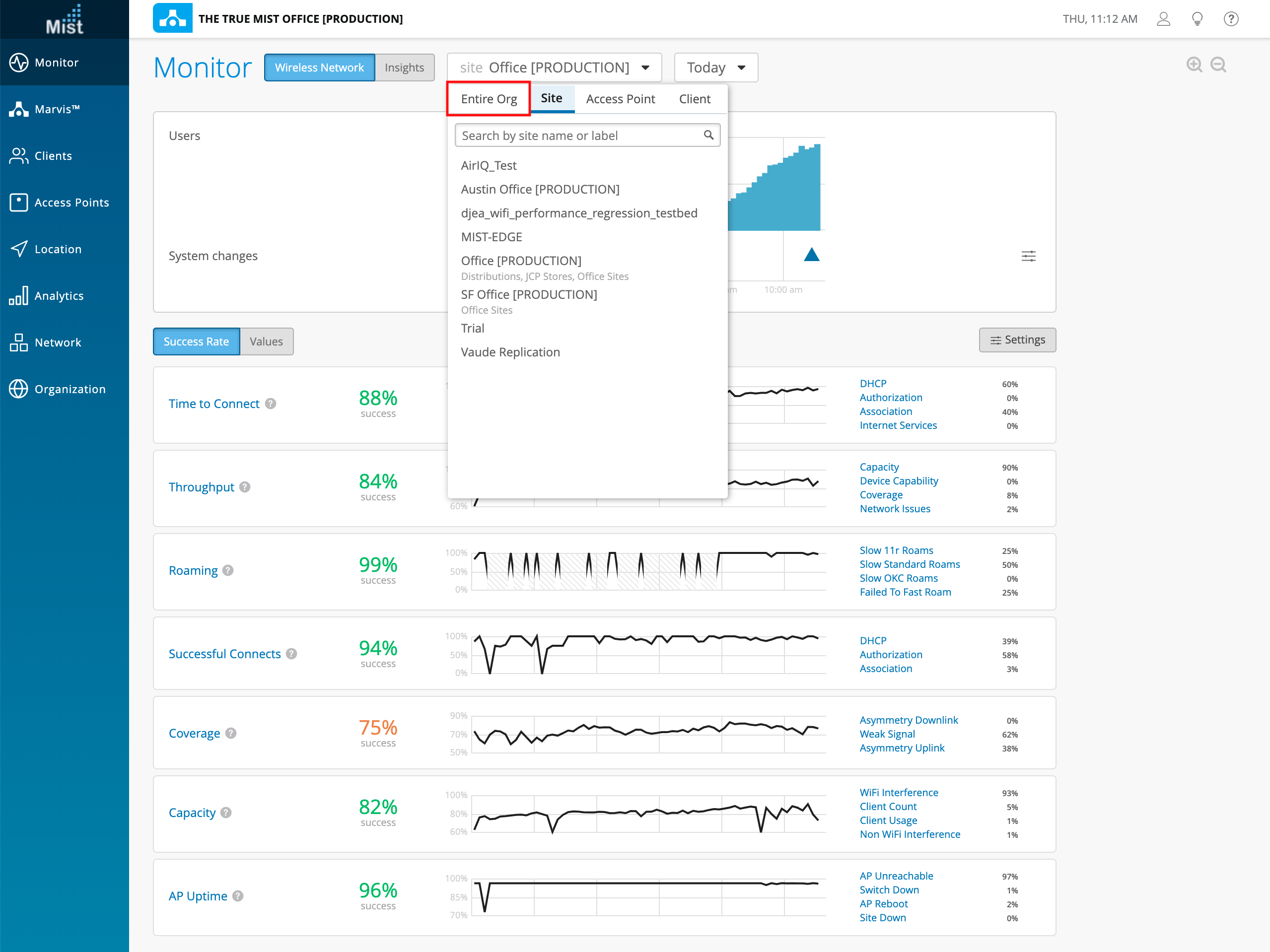Screen dimensions: 1270x952
Task: Open the Today time range dropdown
Action: tap(715, 68)
